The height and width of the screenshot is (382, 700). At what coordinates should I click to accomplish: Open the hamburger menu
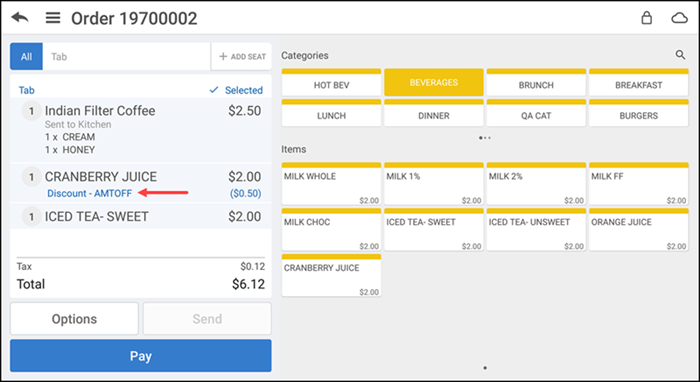pyautogui.click(x=53, y=18)
